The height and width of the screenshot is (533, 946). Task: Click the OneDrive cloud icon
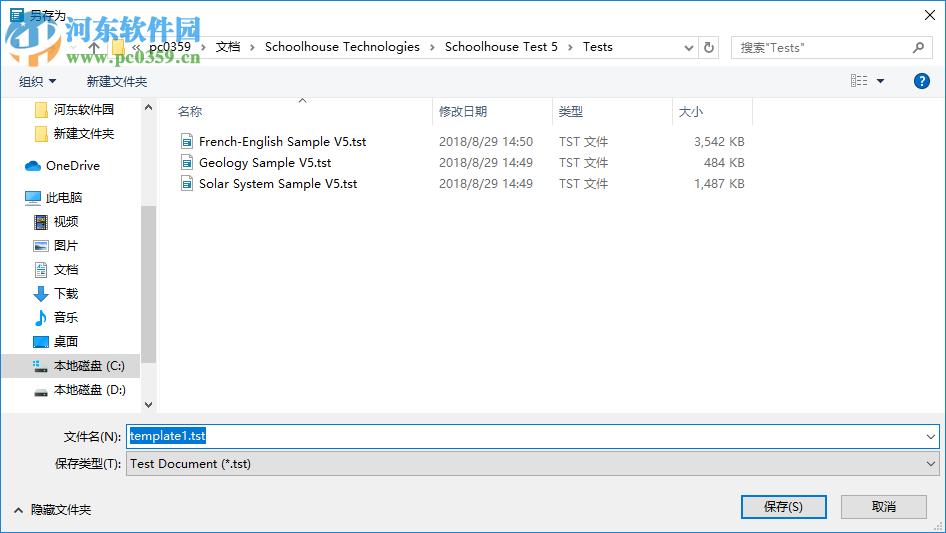pyautogui.click(x=33, y=165)
